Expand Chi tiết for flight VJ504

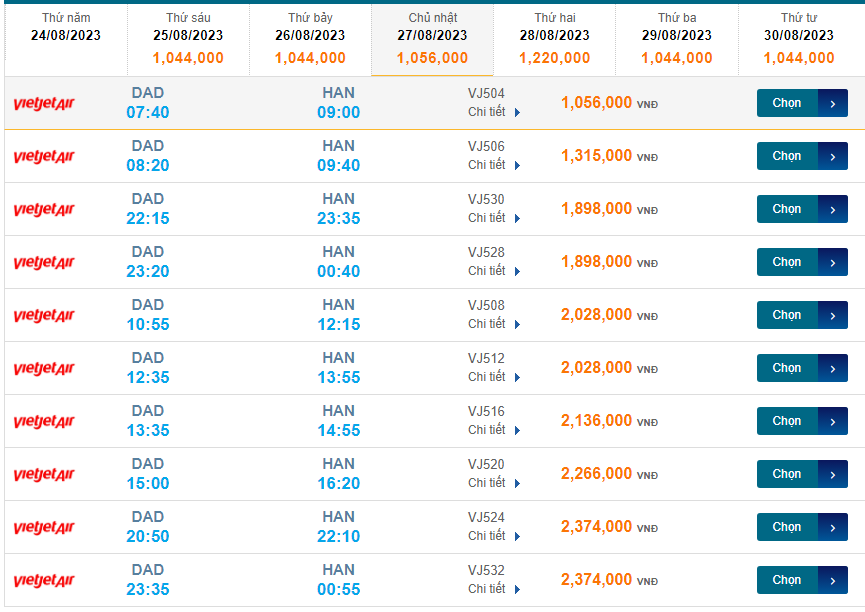(494, 112)
